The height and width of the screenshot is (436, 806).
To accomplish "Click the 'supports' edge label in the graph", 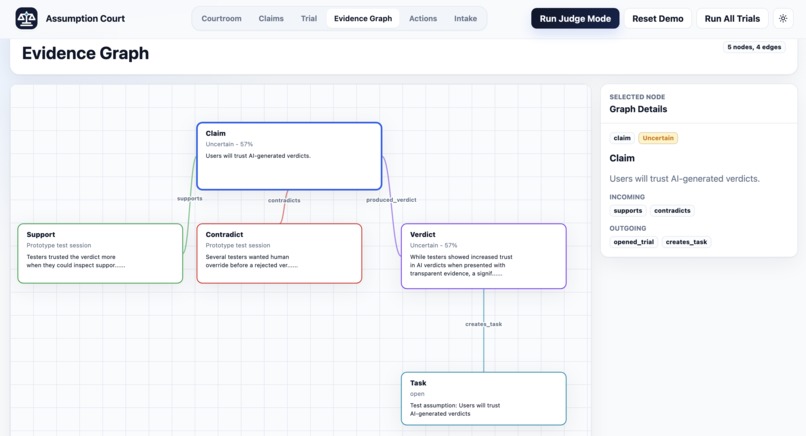I will pyautogui.click(x=190, y=198).
